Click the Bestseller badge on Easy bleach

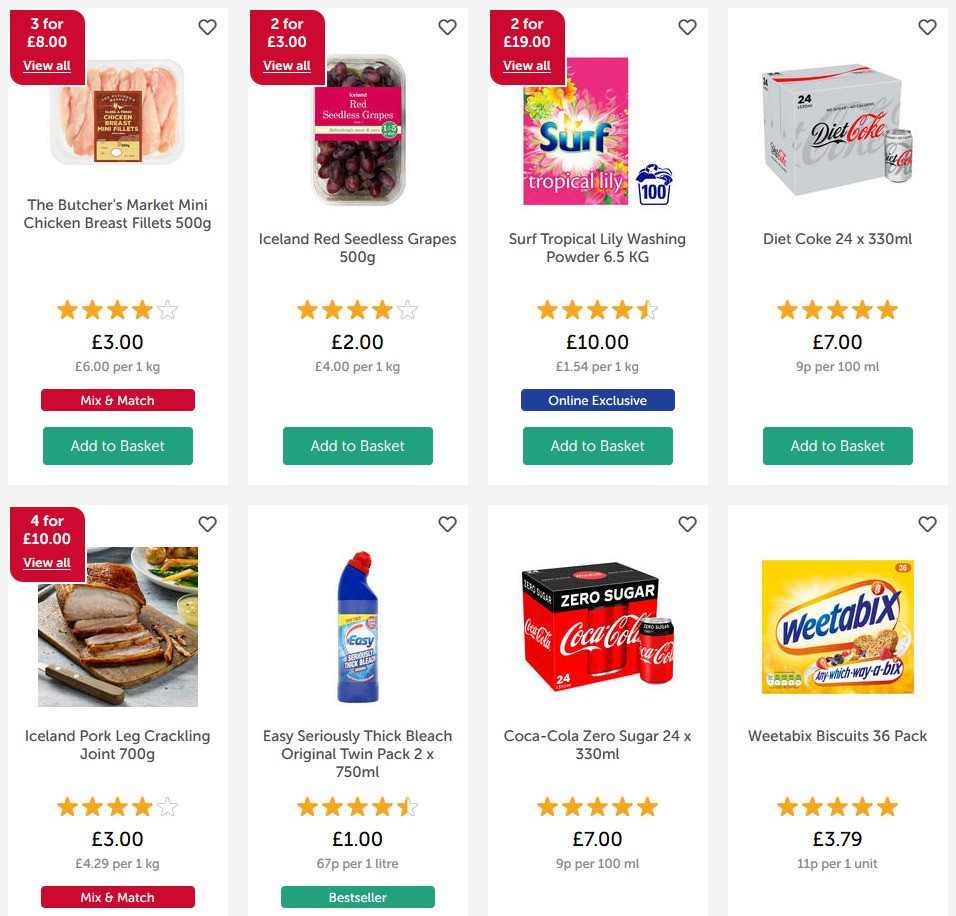tap(357, 897)
